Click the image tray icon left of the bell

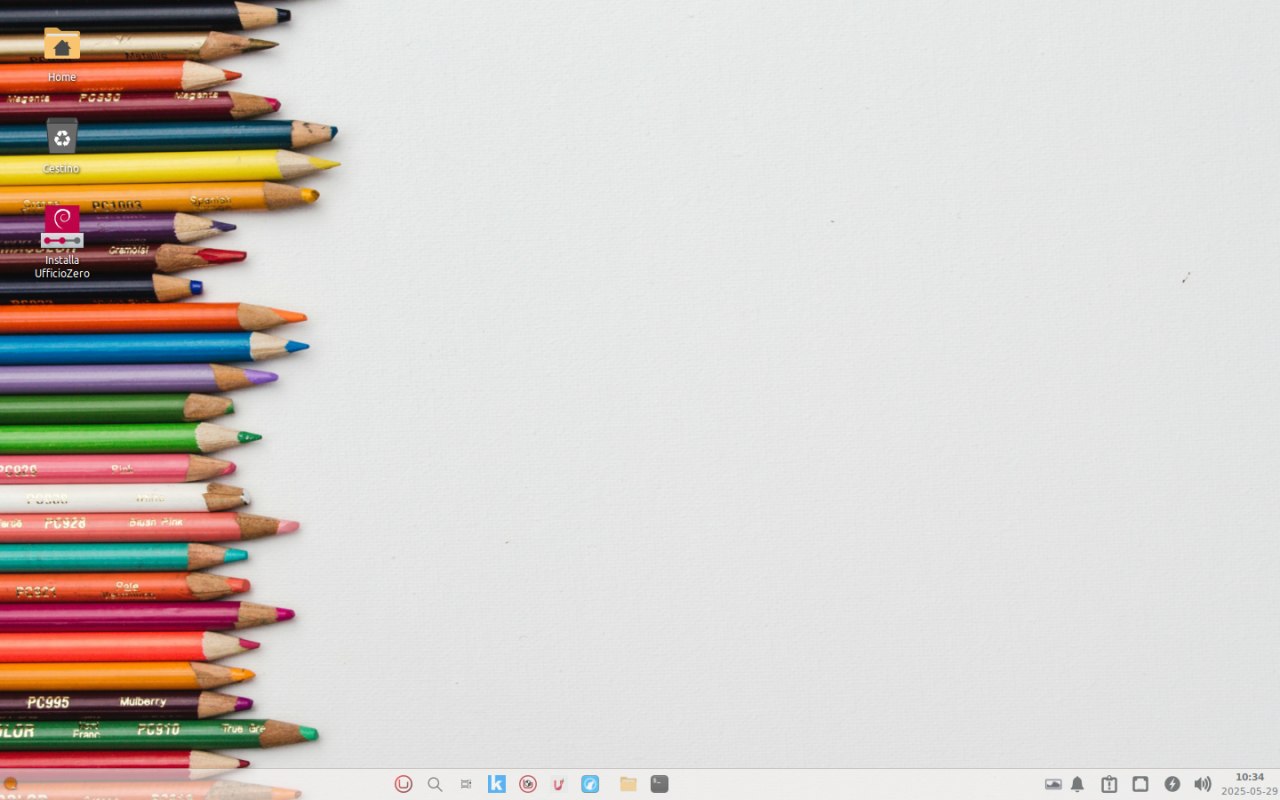(x=1053, y=784)
